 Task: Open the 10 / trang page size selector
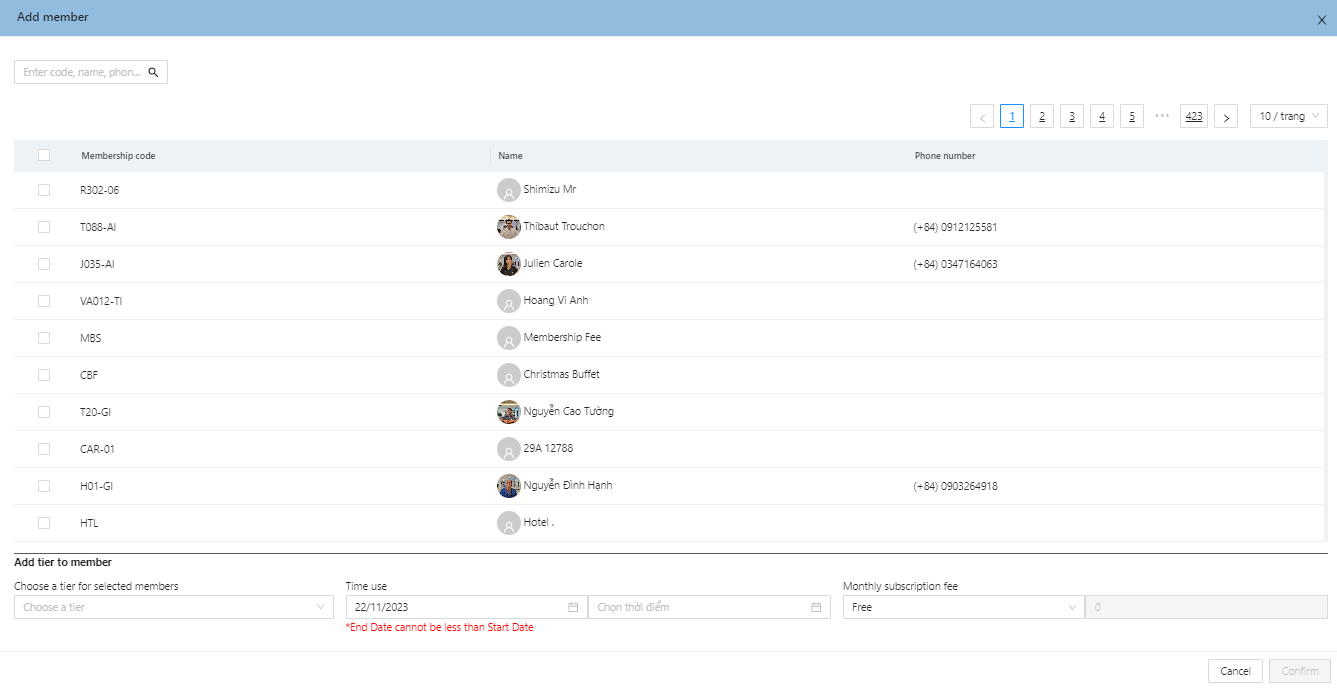pyautogui.click(x=1288, y=117)
